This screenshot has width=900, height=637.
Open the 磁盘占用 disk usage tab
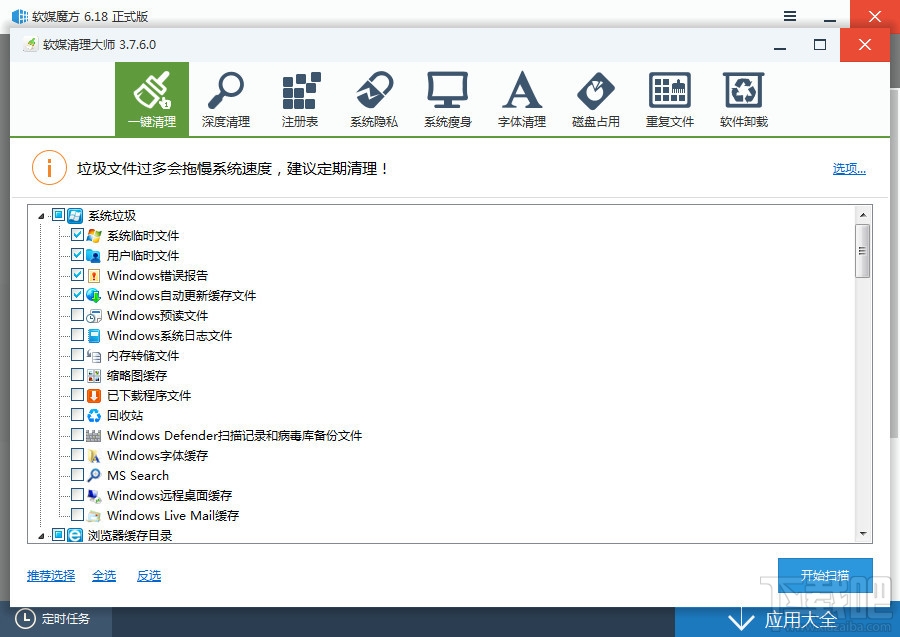596,99
